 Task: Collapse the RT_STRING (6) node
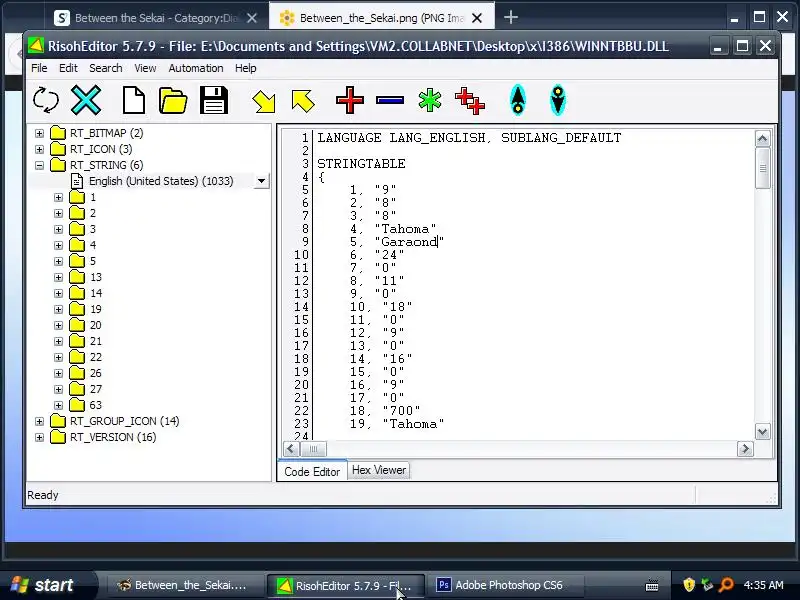39,165
